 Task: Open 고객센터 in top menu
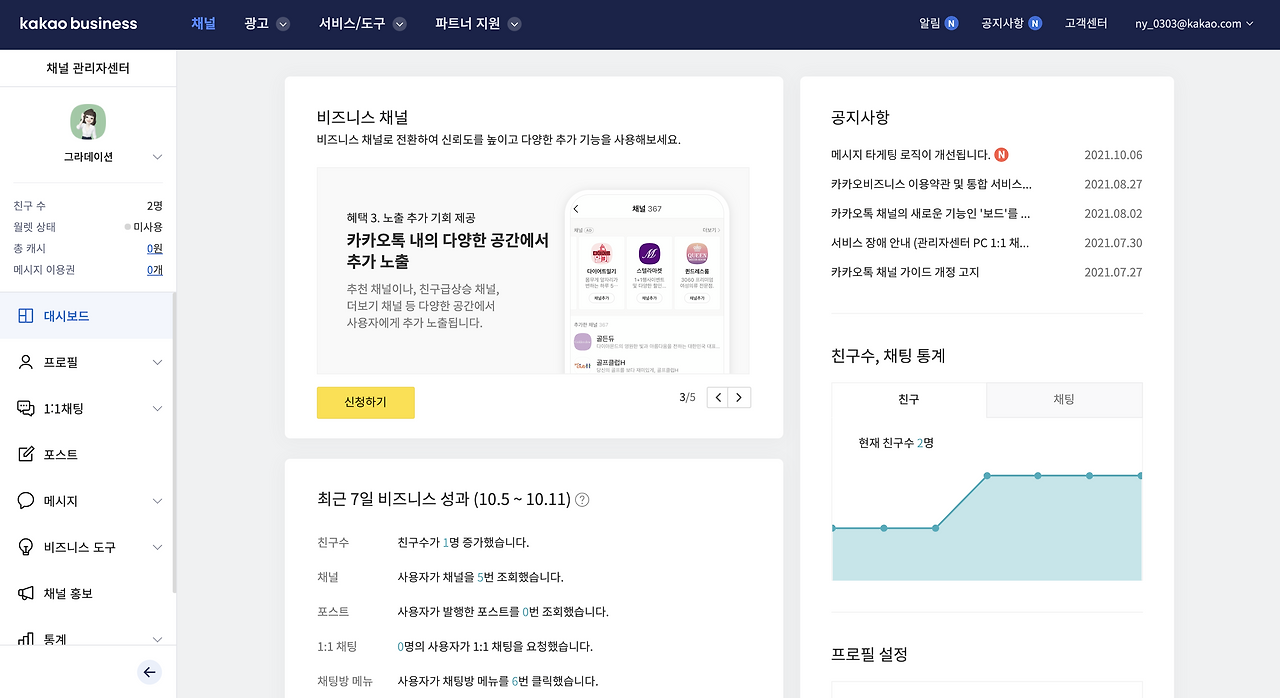click(1086, 23)
